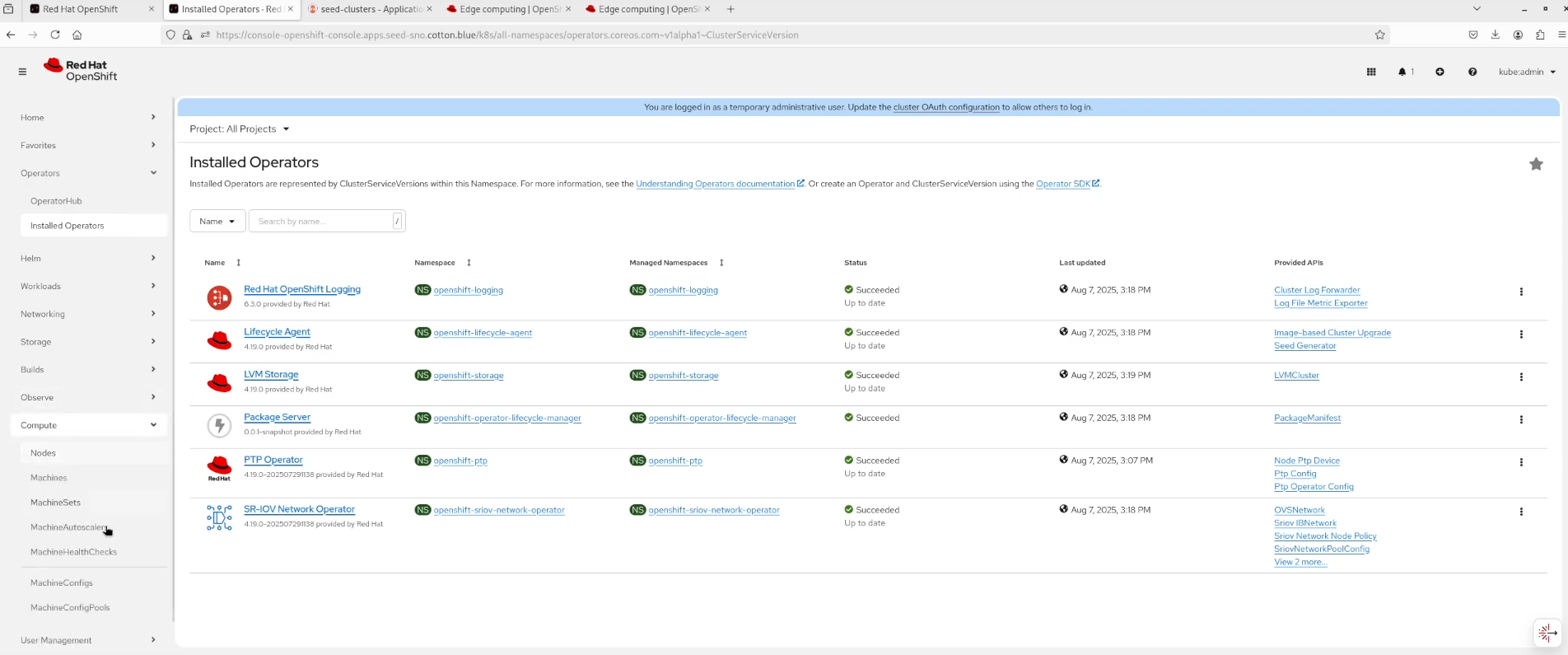The image size is (1568, 655).
Task: Open browser extensions icon
Action: [x=1540, y=35]
